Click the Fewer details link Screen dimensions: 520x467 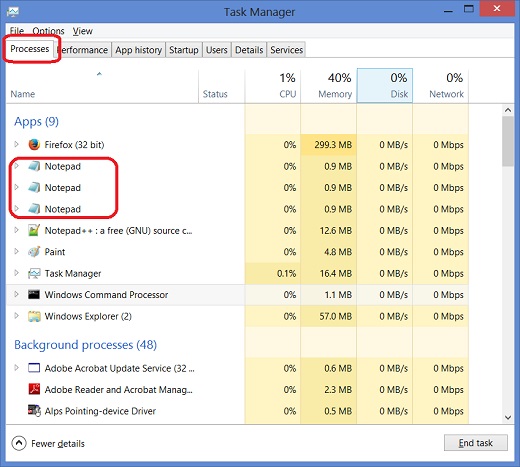[x=58, y=444]
